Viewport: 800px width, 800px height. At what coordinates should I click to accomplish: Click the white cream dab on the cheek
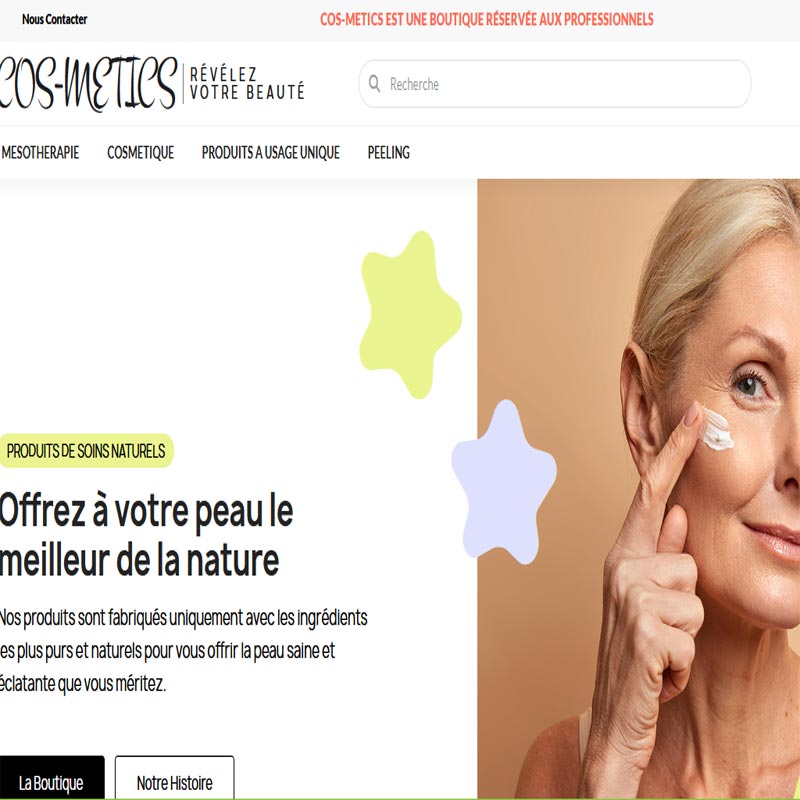click(717, 431)
